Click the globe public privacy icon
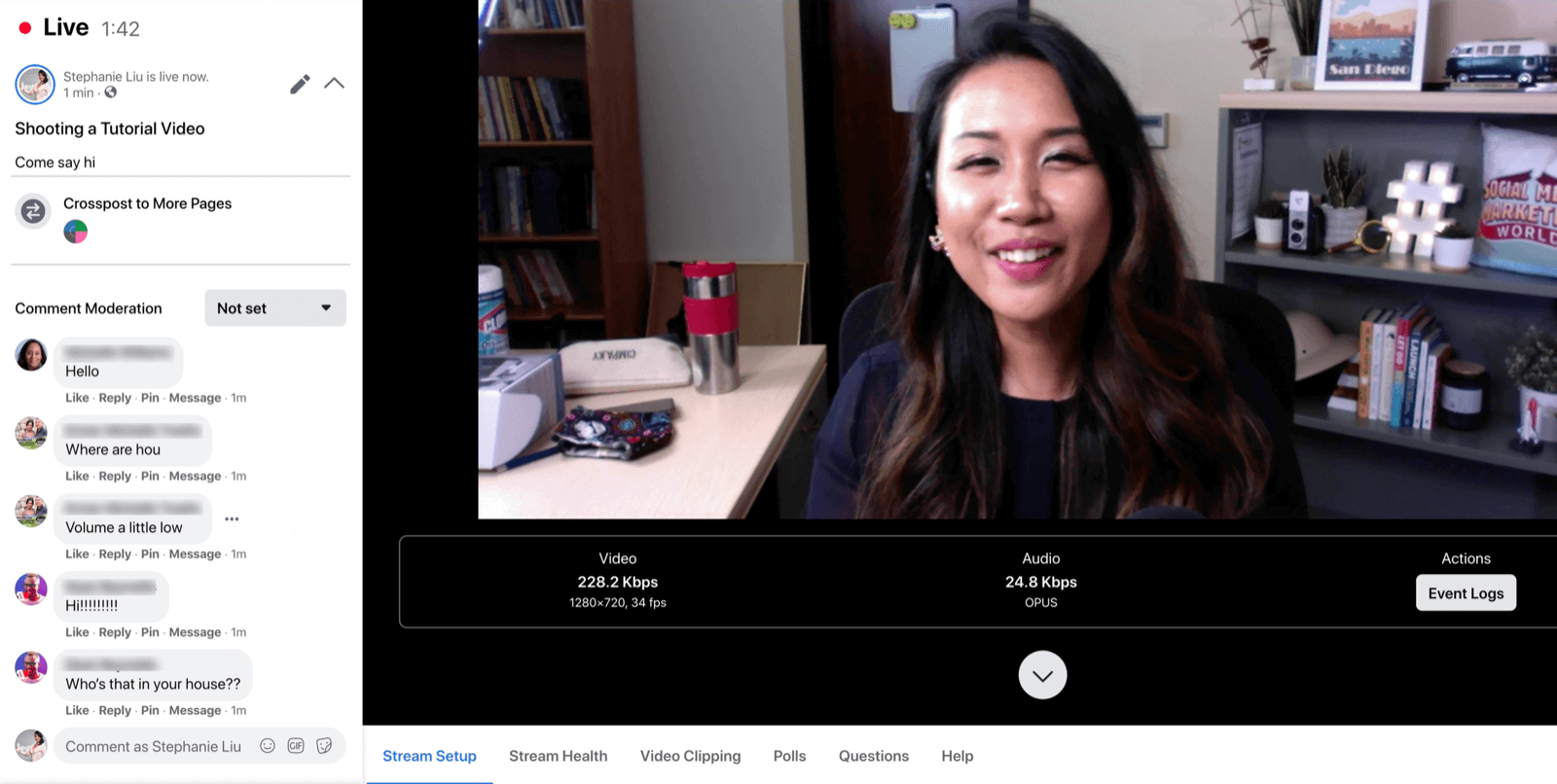Screen dimensions: 1557x784 tap(111, 92)
